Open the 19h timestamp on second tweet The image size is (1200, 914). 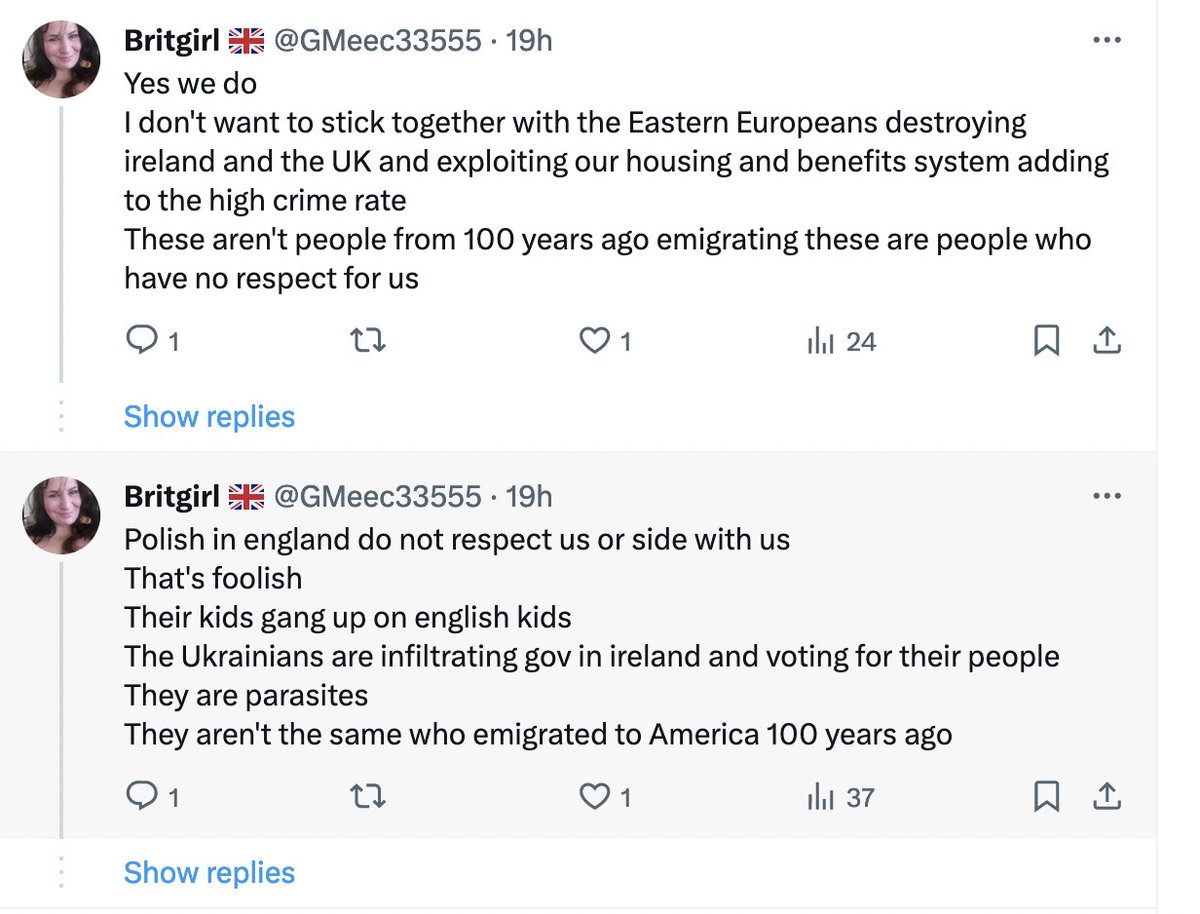[529, 496]
